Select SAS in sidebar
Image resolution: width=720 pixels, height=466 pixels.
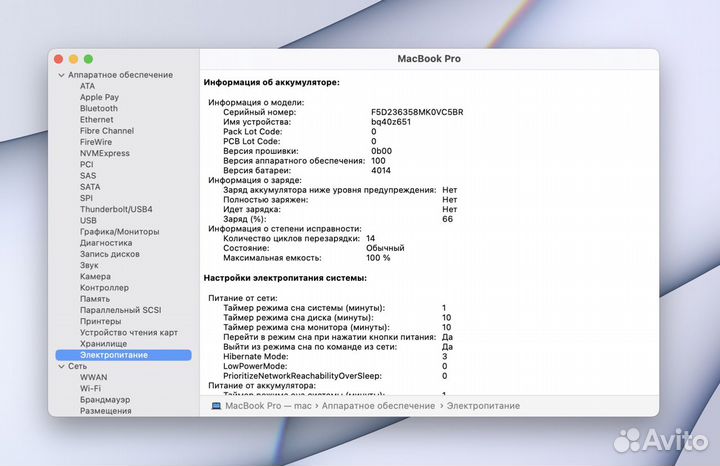pyautogui.click(x=88, y=176)
